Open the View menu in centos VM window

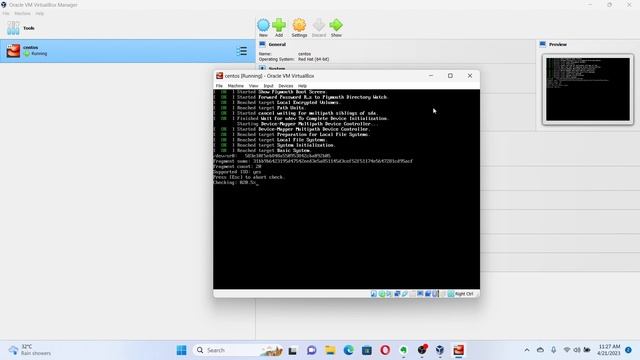tap(253, 86)
